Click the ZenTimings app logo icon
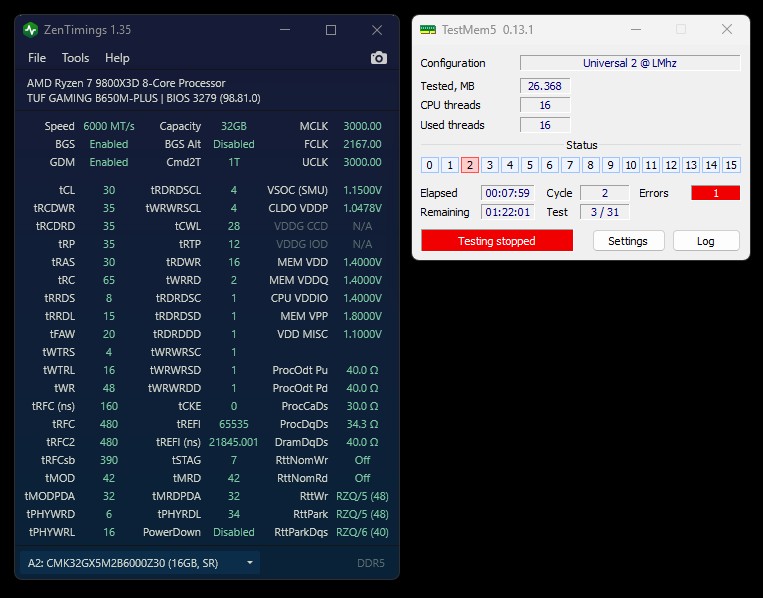The width and height of the screenshot is (763, 598). (31, 30)
